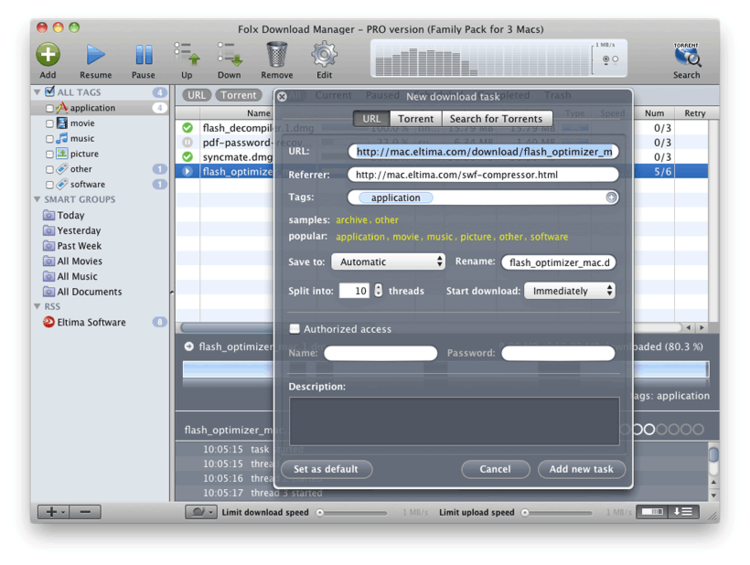Adjust the Limit download speed slider
The height and width of the screenshot is (565, 750).
(x=320, y=513)
